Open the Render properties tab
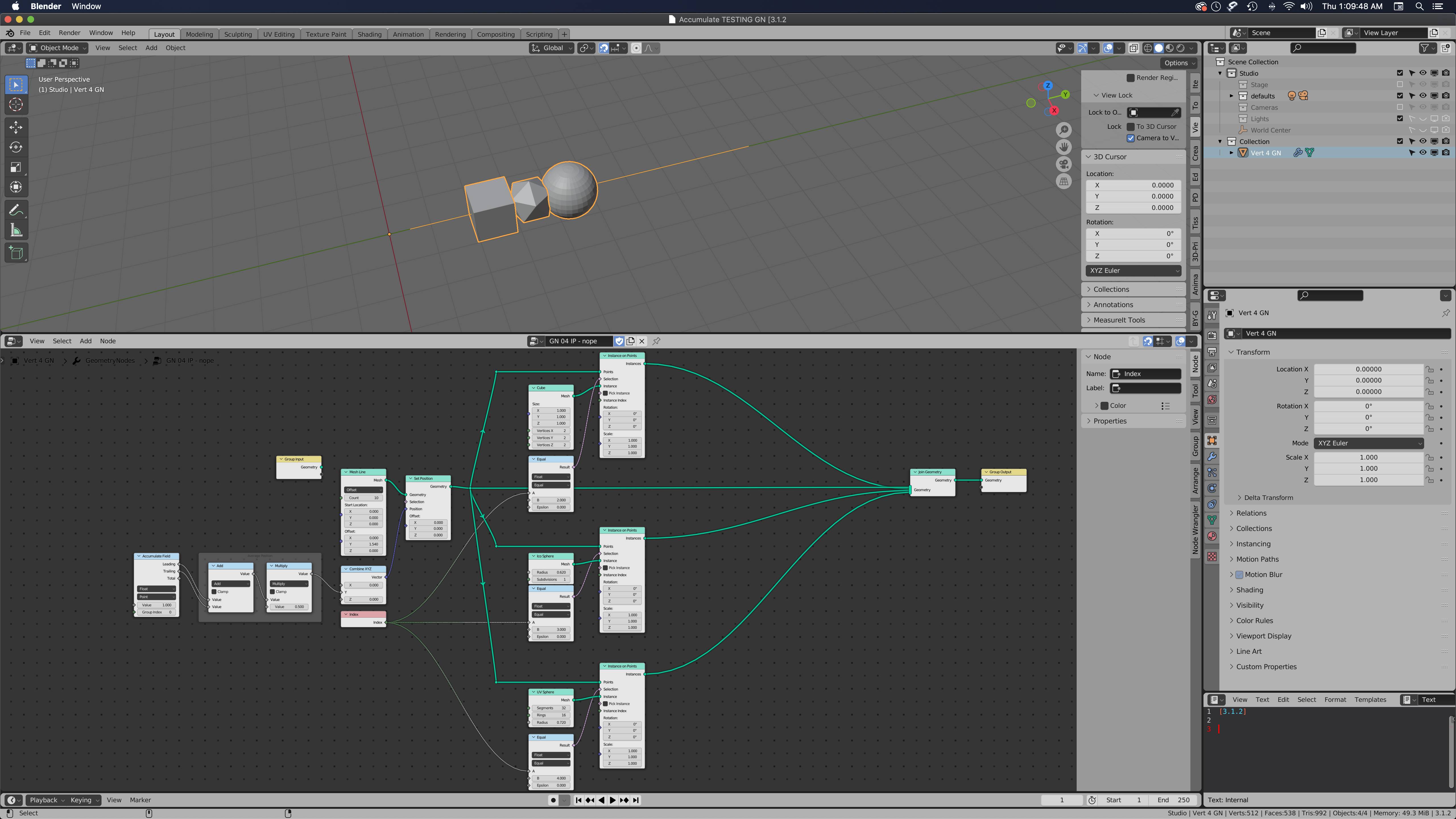Screen dimensions: 1456x819 coord(1212,335)
